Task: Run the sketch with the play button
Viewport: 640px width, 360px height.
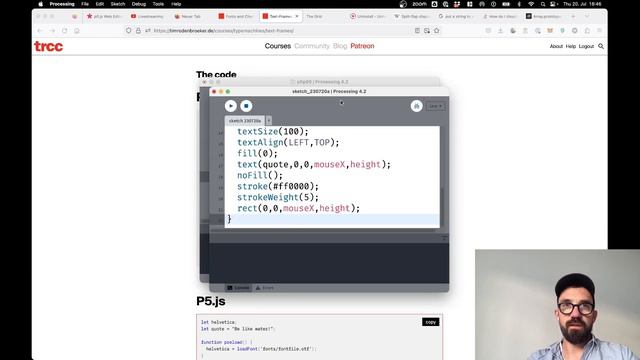Action: [231, 106]
